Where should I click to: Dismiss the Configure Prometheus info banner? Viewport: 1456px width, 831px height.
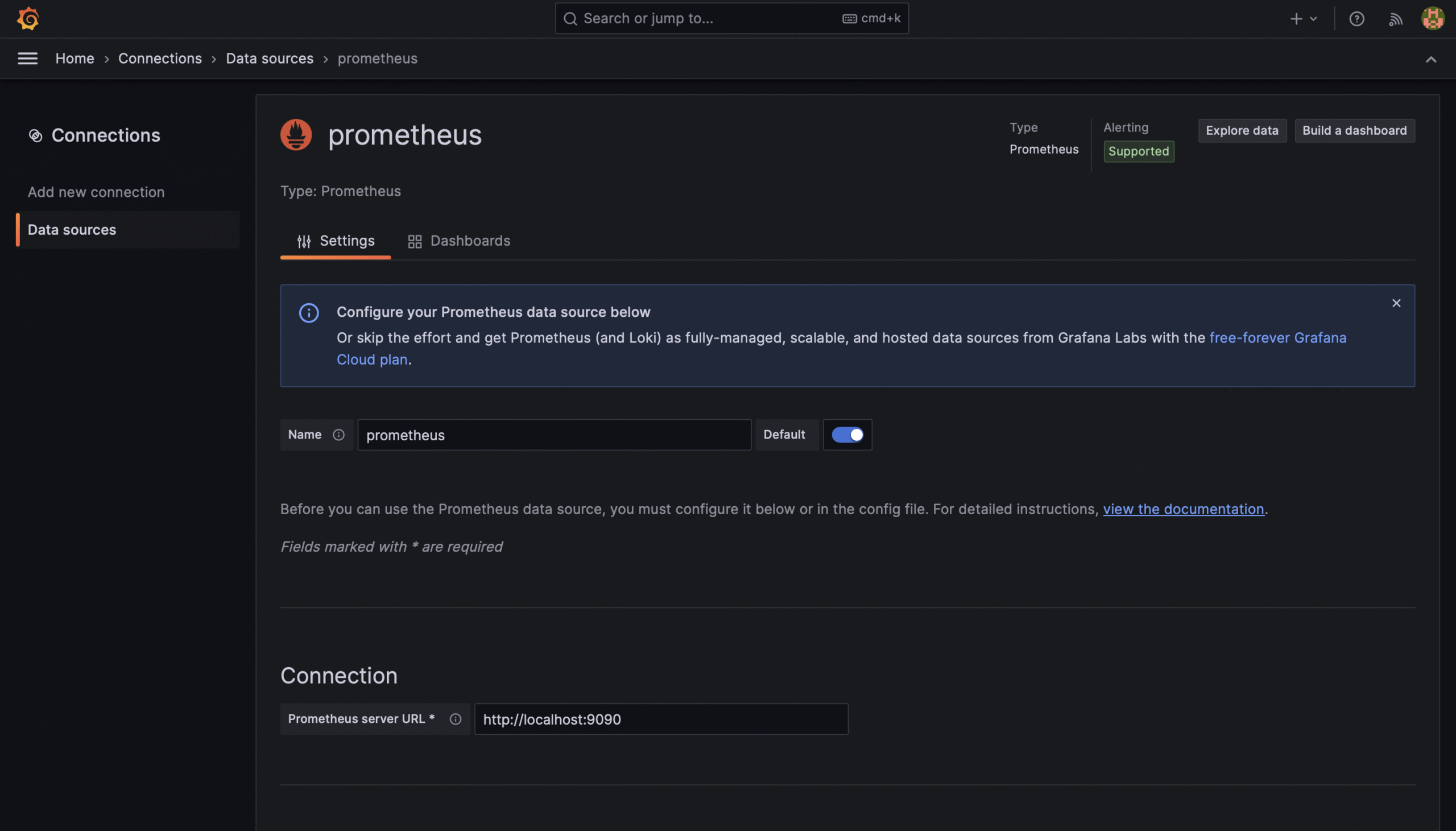1396,303
